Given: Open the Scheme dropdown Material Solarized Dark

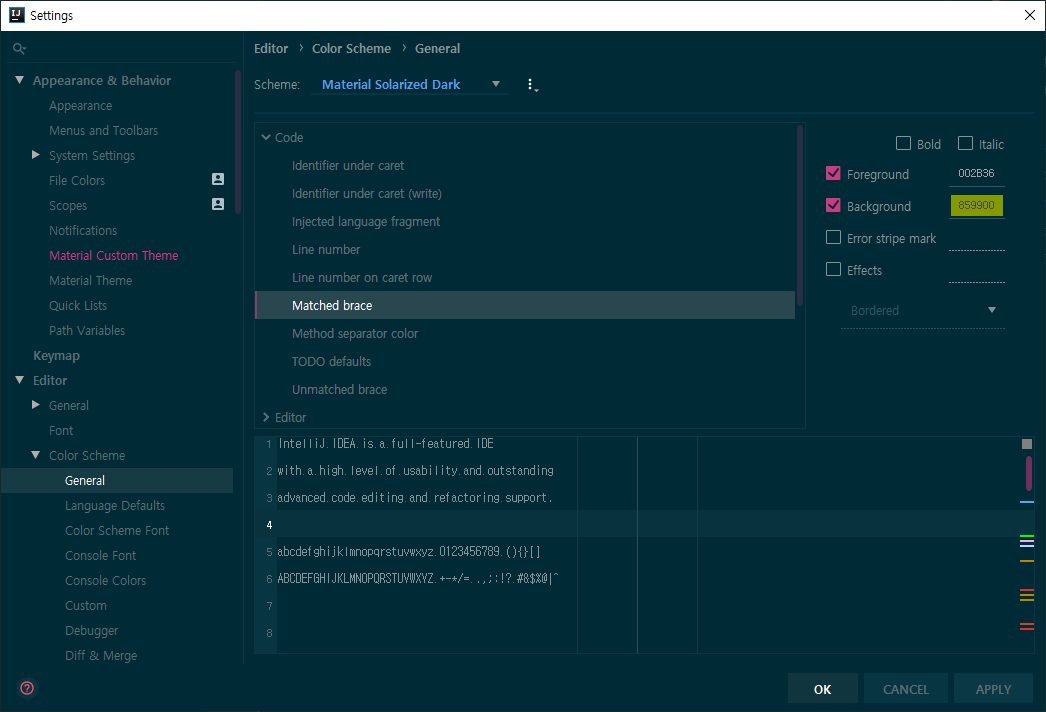Looking at the screenshot, I should (410, 85).
